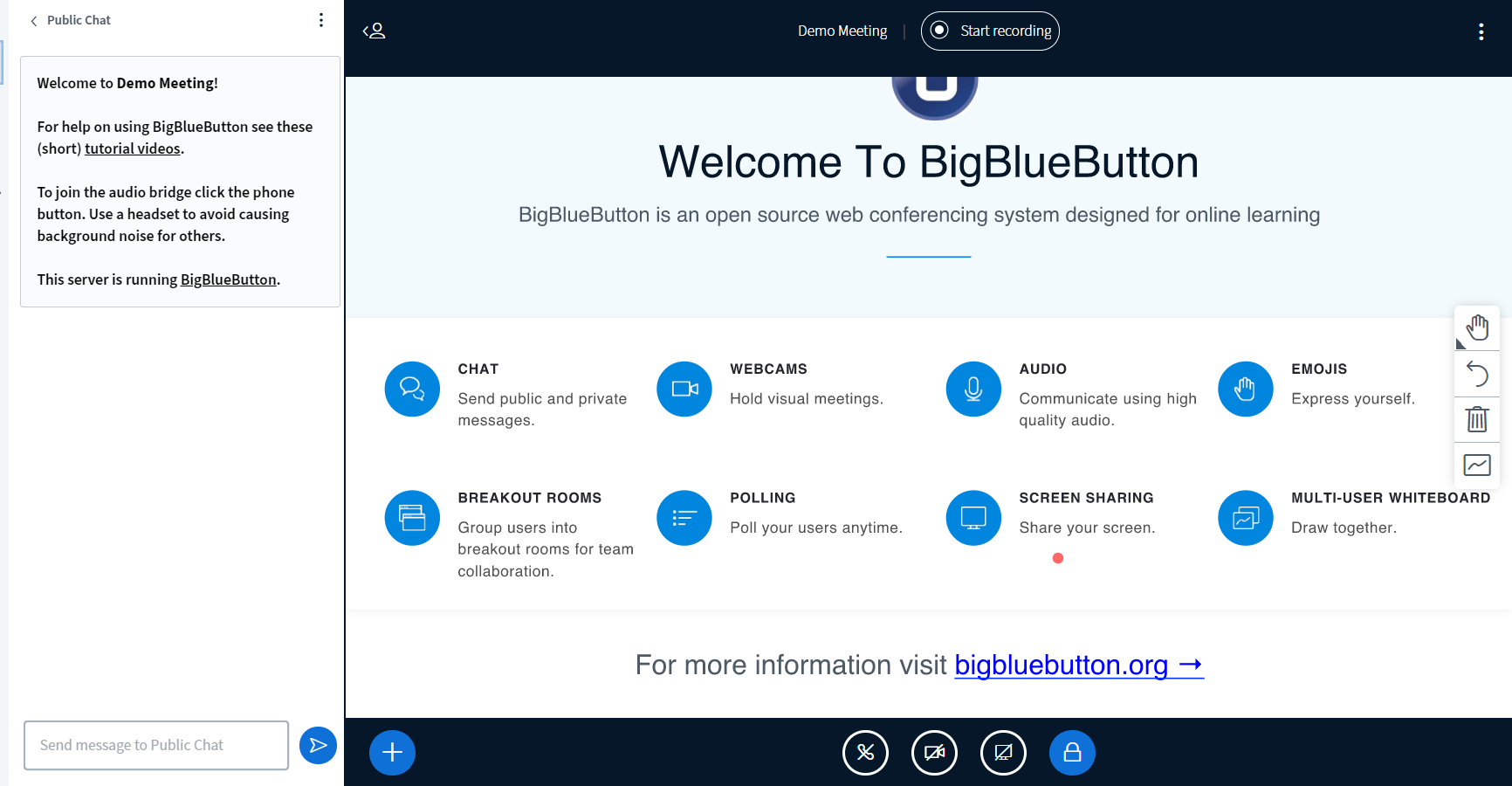Clear all whiteboard annotations with the trash icon
Image resolution: width=1512 pixels, height=786 pixels.
click(x=1477, y=419)
